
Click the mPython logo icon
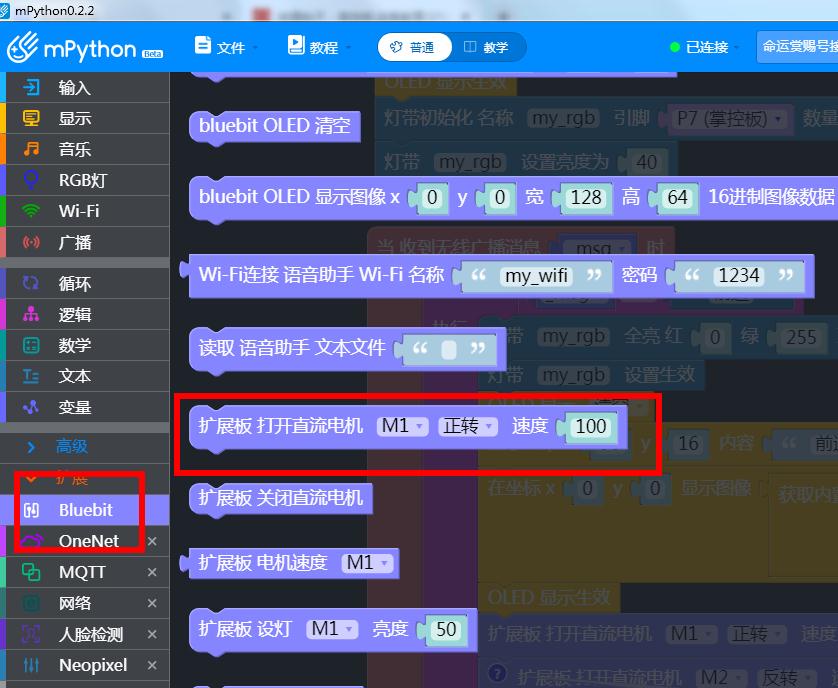click(x=22, y=47)
